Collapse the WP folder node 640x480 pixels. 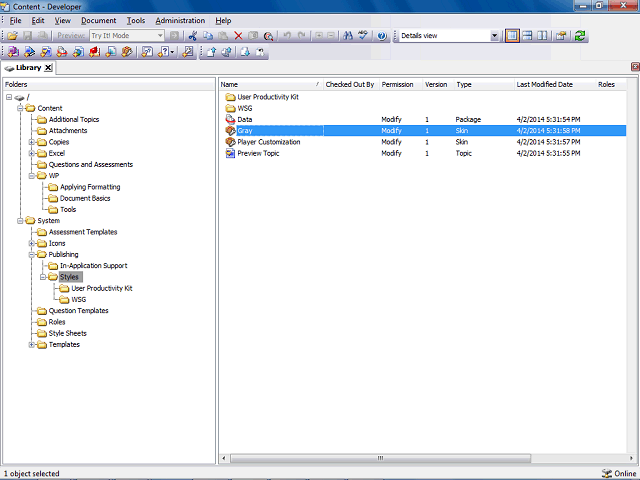[31, 176]
